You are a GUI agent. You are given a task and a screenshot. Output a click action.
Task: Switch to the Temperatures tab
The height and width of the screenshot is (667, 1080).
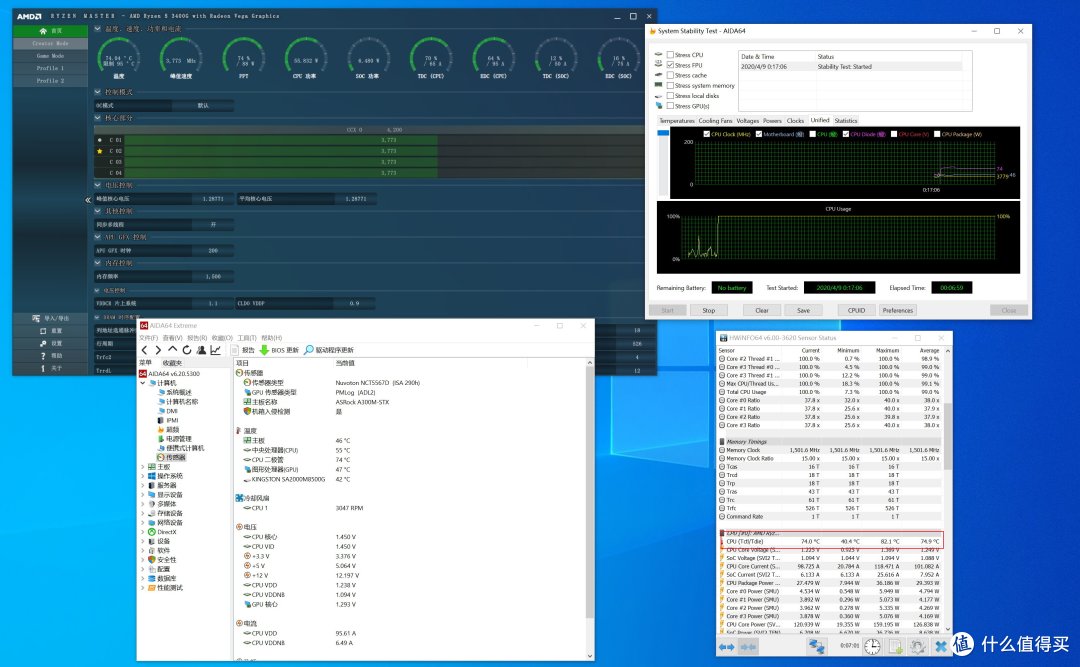pyautogui.click(x=677, y=121)
